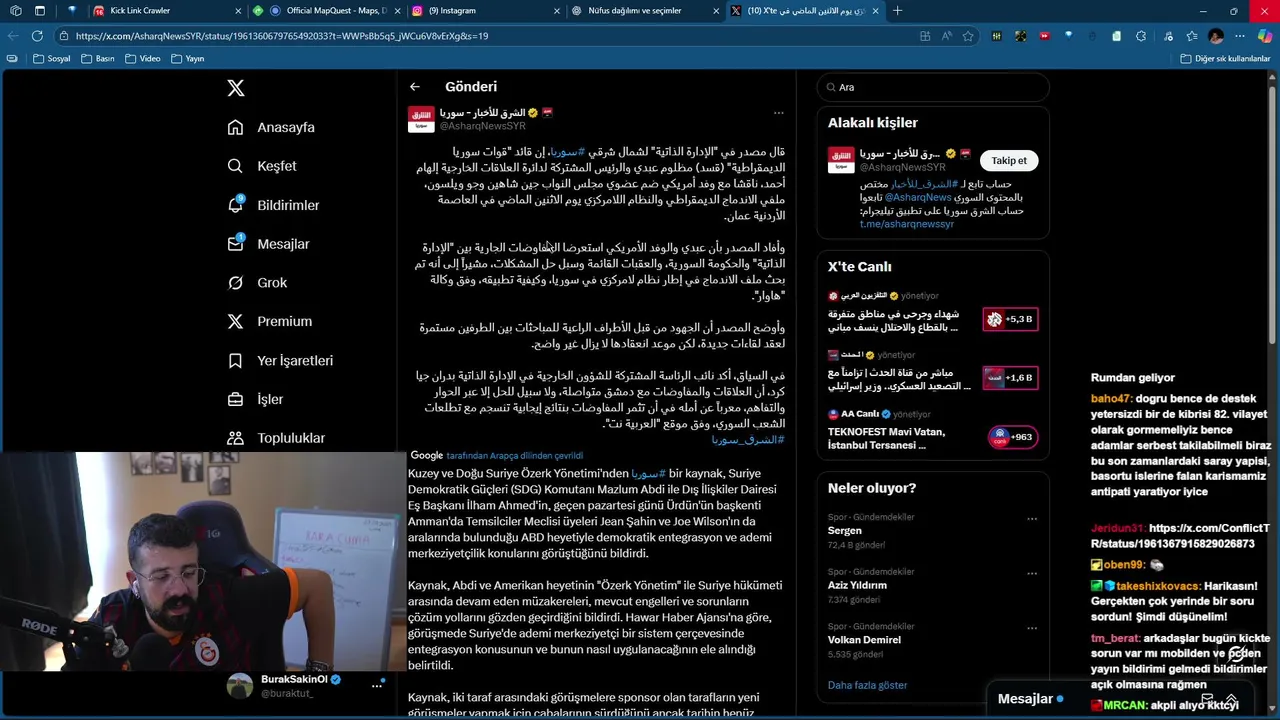Open the account menu next to BurakSakinOl
Image resolution: width=1280 pixels, height=720 pixels.
[x=377, y=685]
